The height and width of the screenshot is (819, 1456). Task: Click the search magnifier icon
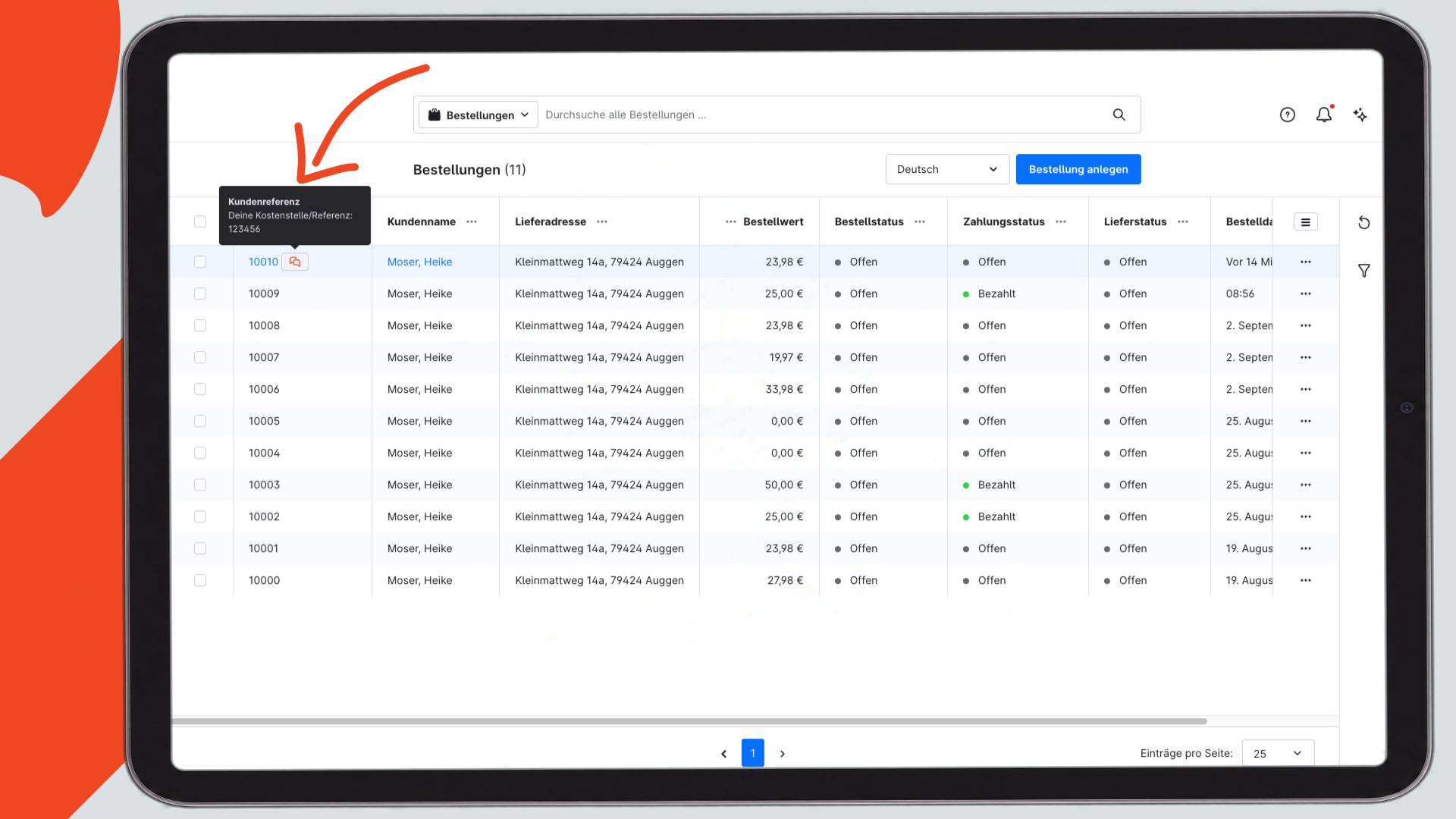point(1119,115)
